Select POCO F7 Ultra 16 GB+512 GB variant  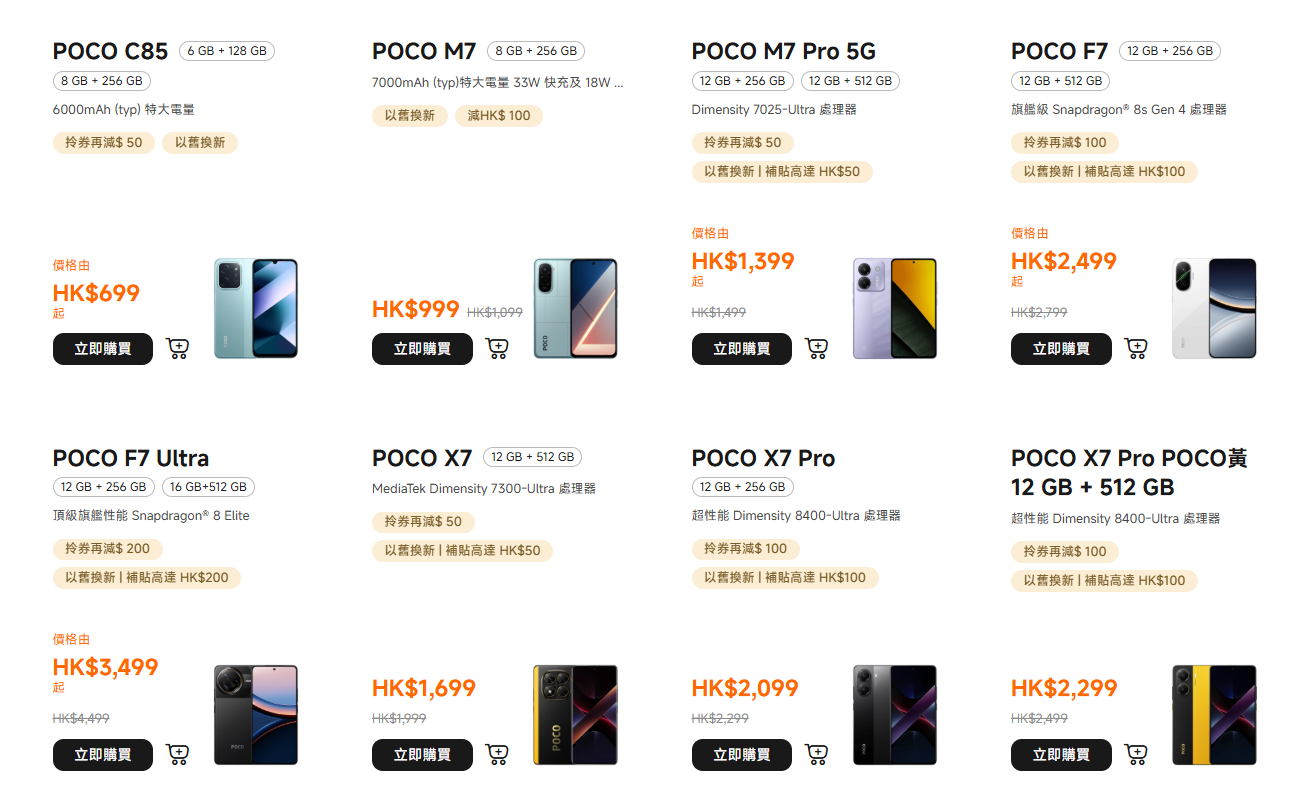pyautogui.click(x=208, y=487)
